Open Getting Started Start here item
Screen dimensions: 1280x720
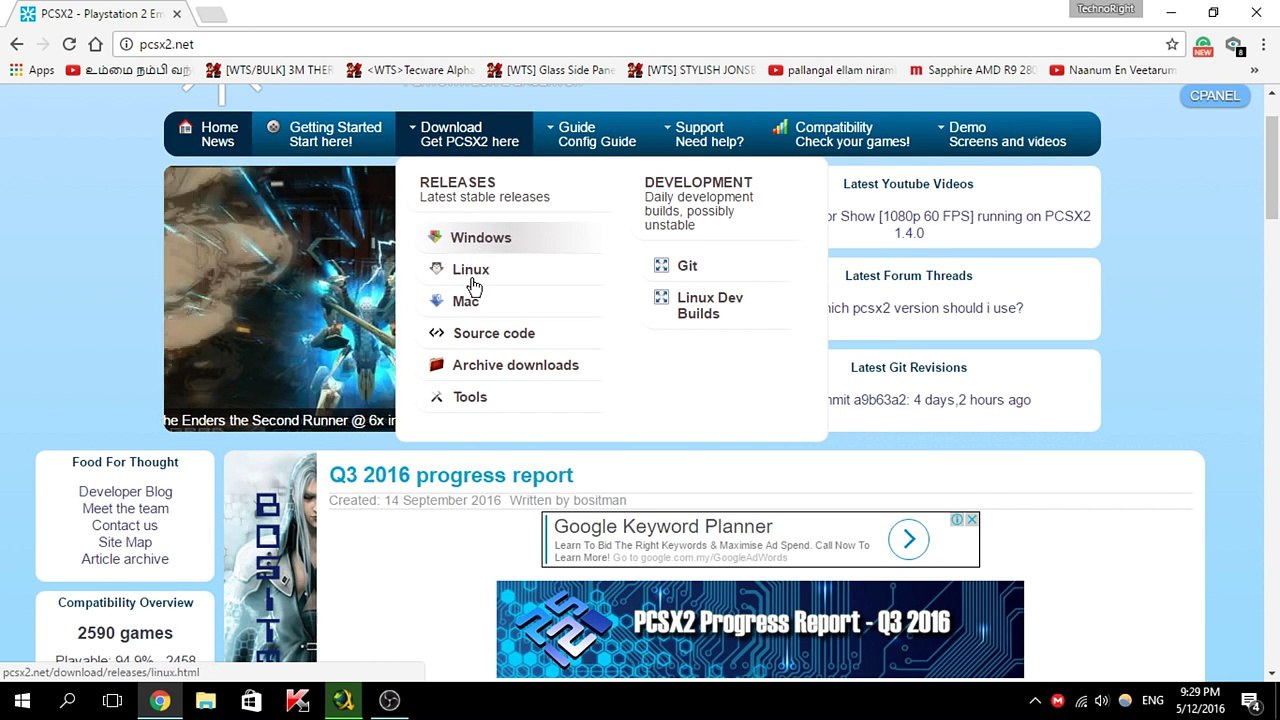[325, 134]
